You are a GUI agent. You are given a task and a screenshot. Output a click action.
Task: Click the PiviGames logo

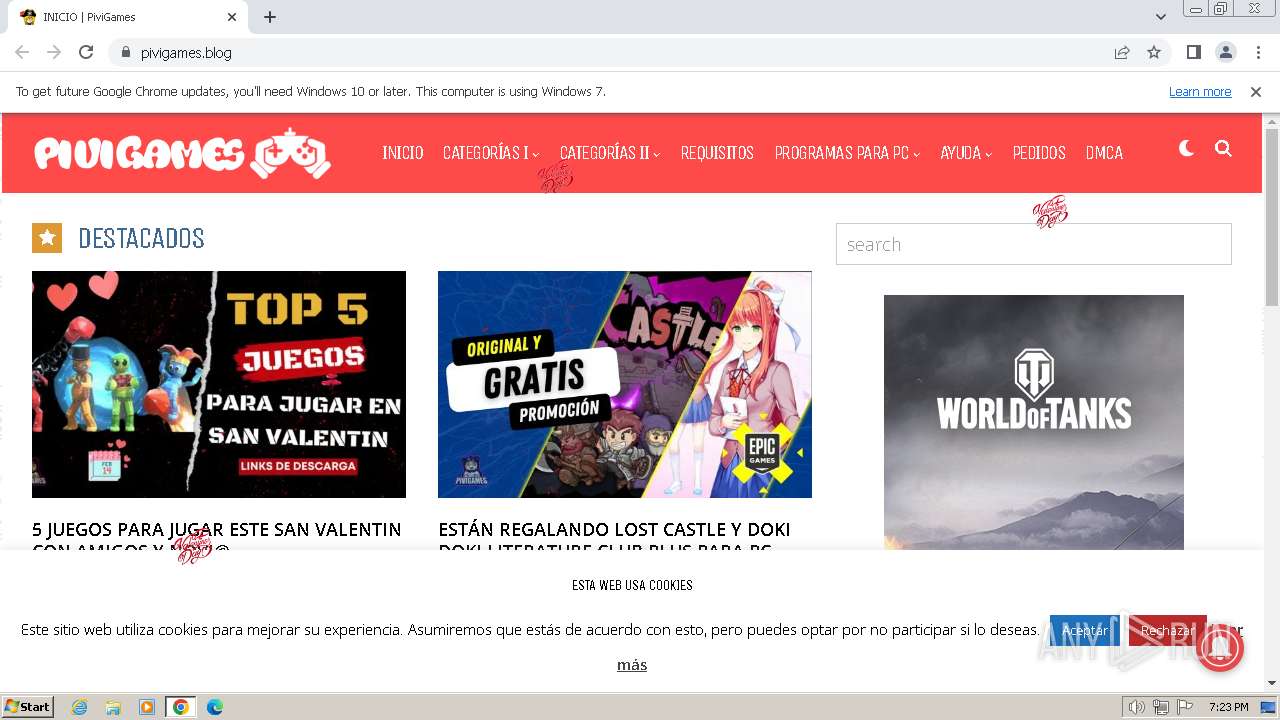(x=182, y=153)
